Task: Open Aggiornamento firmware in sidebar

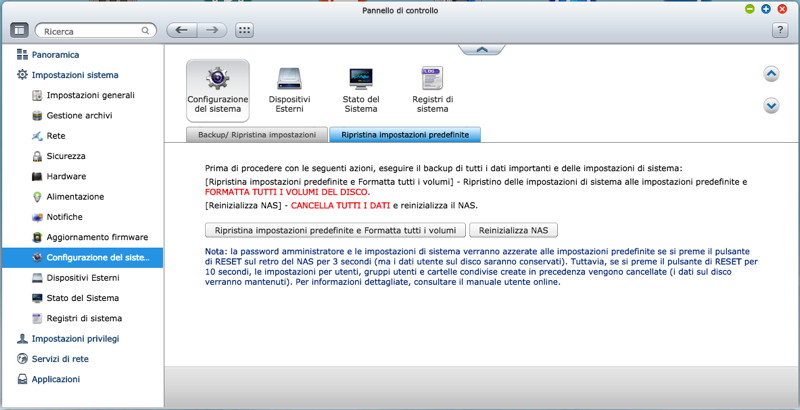Action: (x=96, y=236)
